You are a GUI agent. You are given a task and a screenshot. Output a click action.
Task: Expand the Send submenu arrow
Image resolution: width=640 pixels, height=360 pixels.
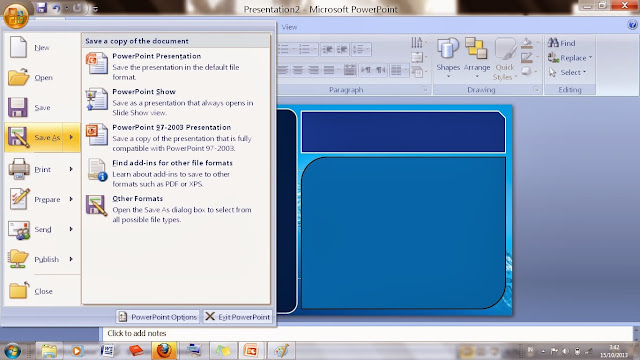(x=71, y=229)
